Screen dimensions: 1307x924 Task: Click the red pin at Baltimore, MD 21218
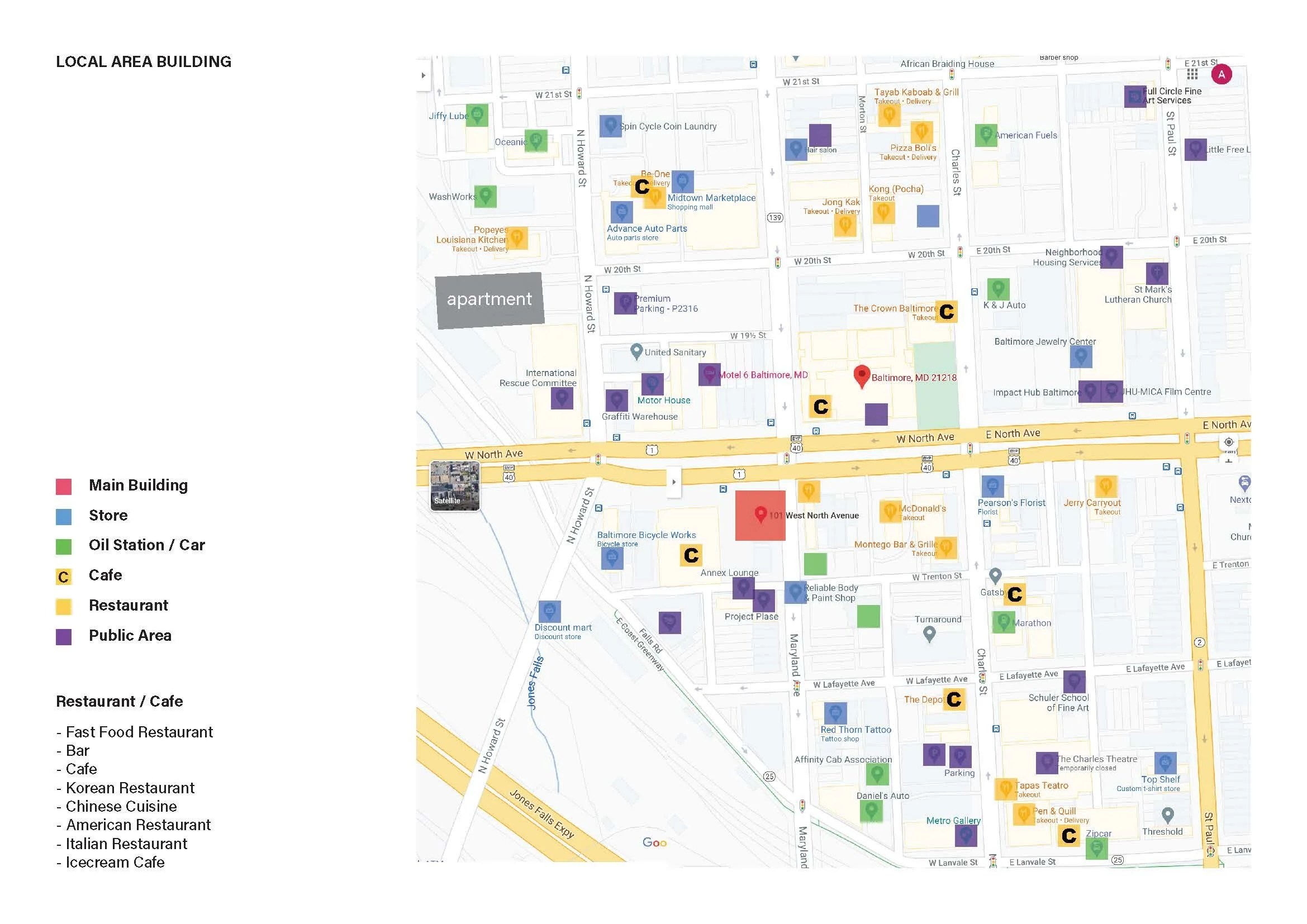pyautogui.click(x=861, y=375)
